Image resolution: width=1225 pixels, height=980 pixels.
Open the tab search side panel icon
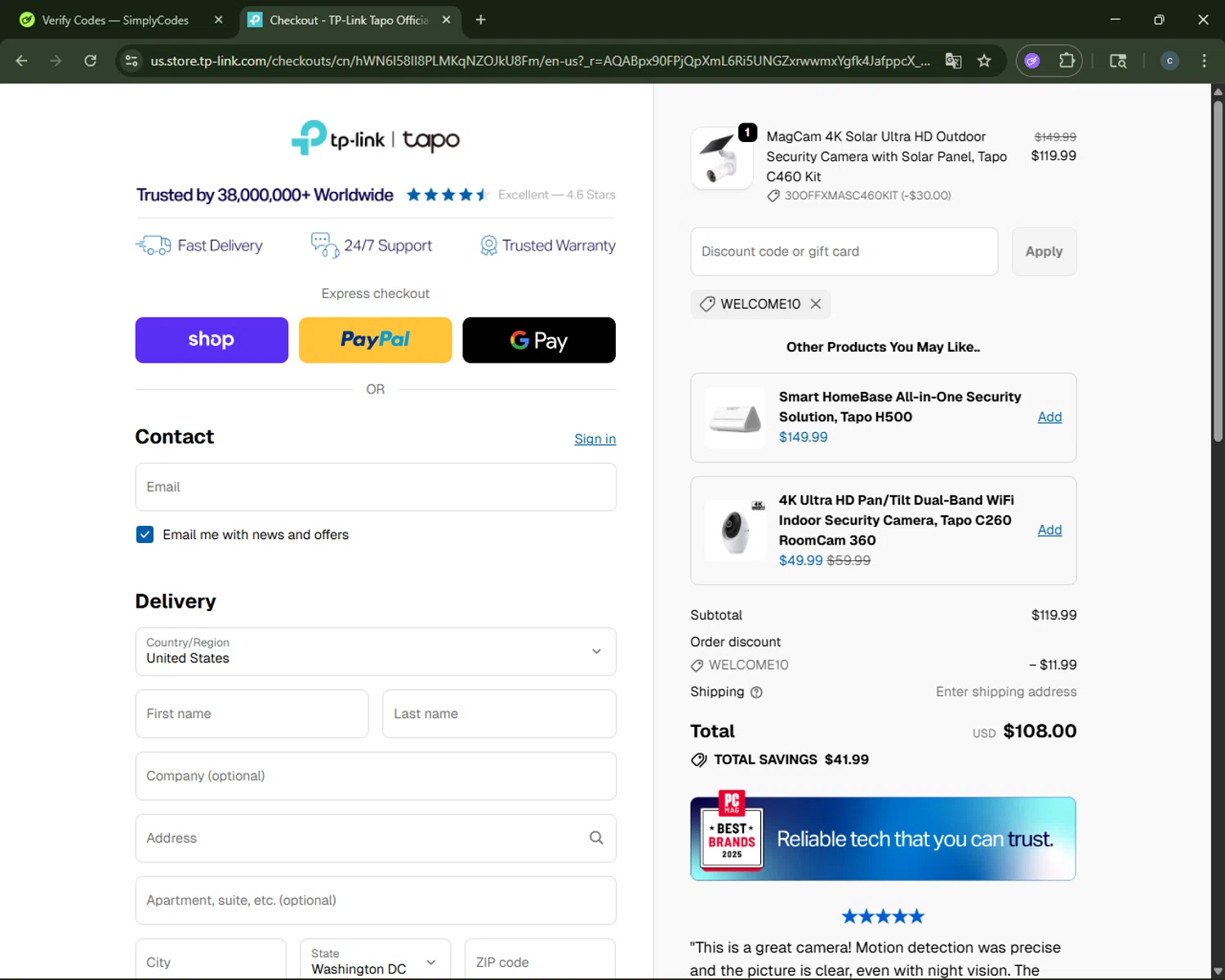[1118, 60]
